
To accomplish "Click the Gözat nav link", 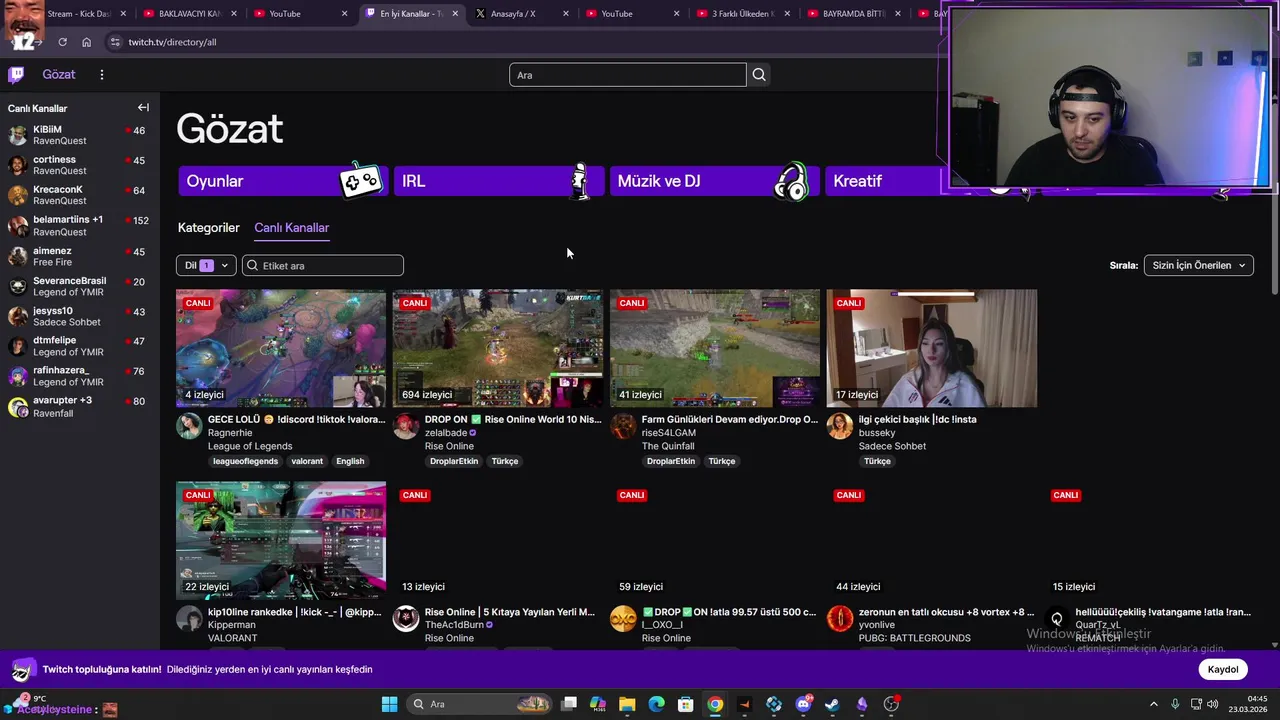I will (59, 75).
